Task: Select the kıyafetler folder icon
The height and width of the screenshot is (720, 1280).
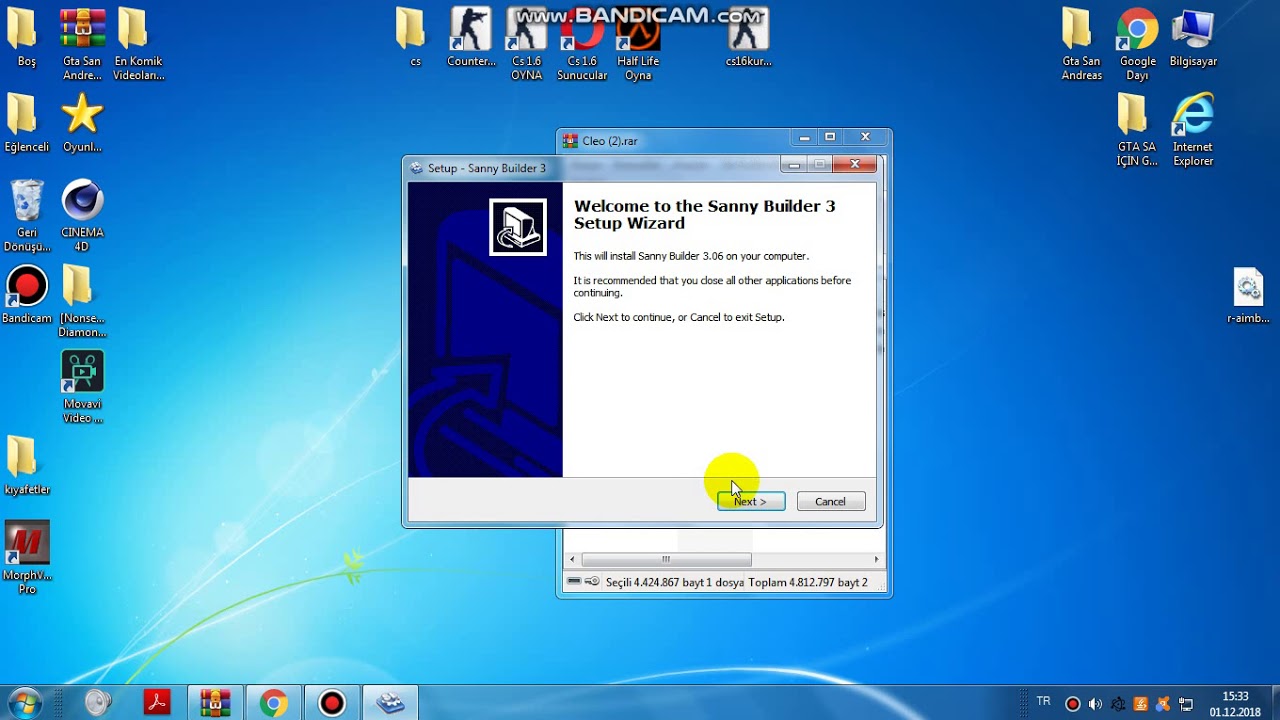Action: coord(27,467)
